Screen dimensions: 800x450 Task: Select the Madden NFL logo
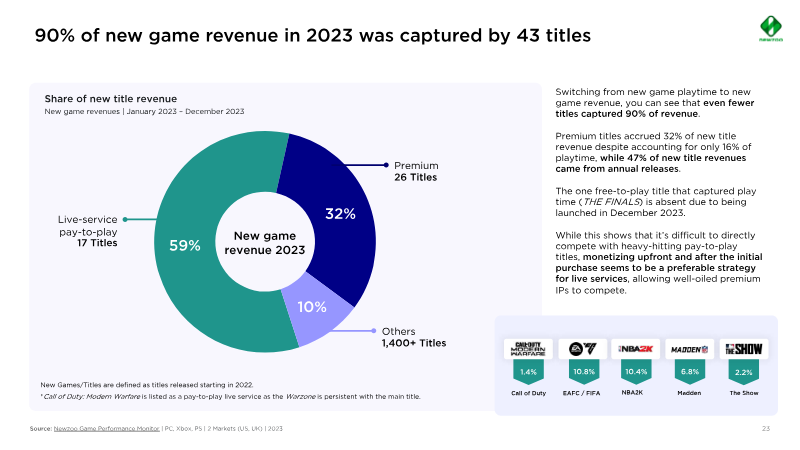688,348
